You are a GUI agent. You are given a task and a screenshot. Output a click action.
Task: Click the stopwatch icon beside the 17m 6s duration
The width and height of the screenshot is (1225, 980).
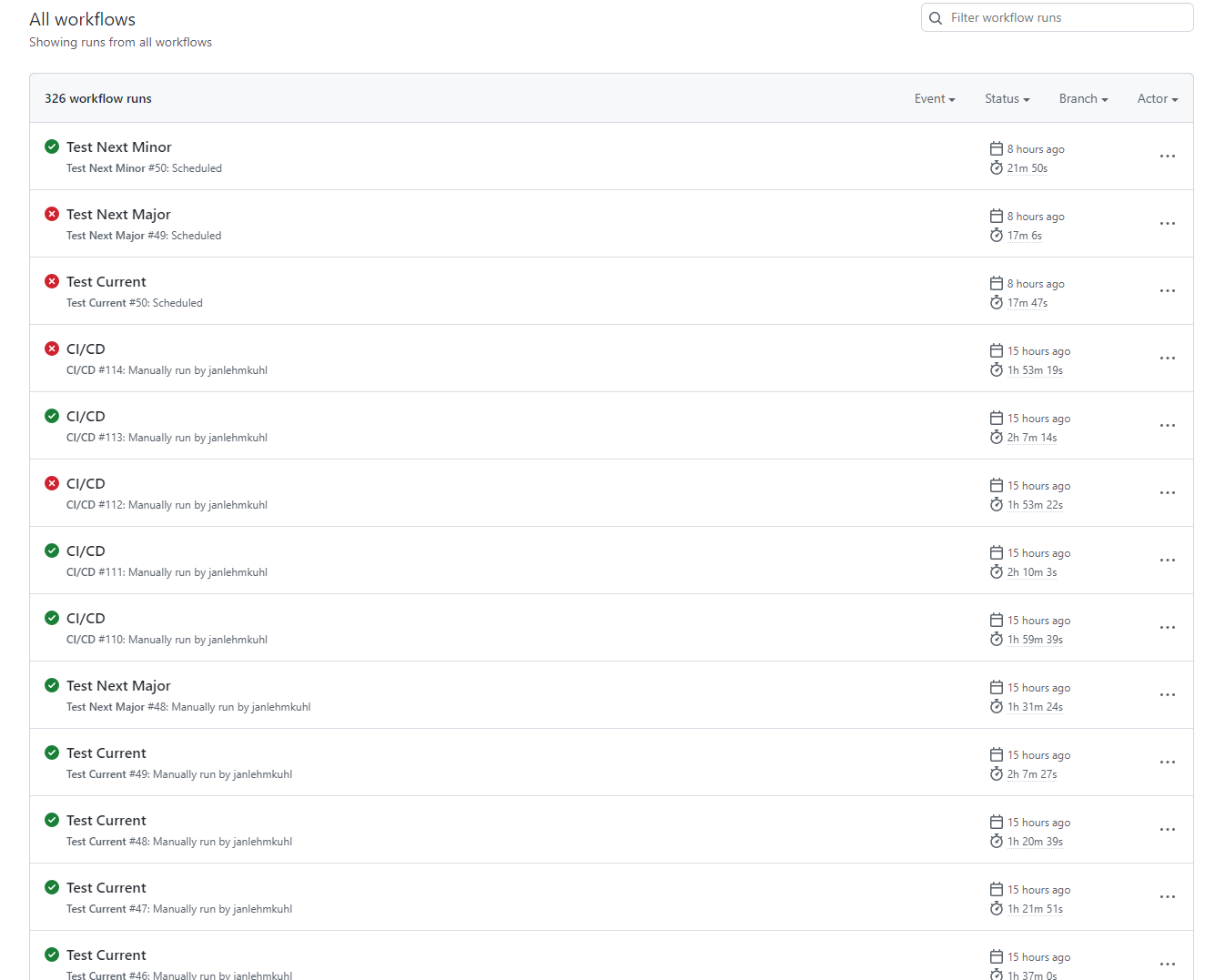click(x=996, y=235)
